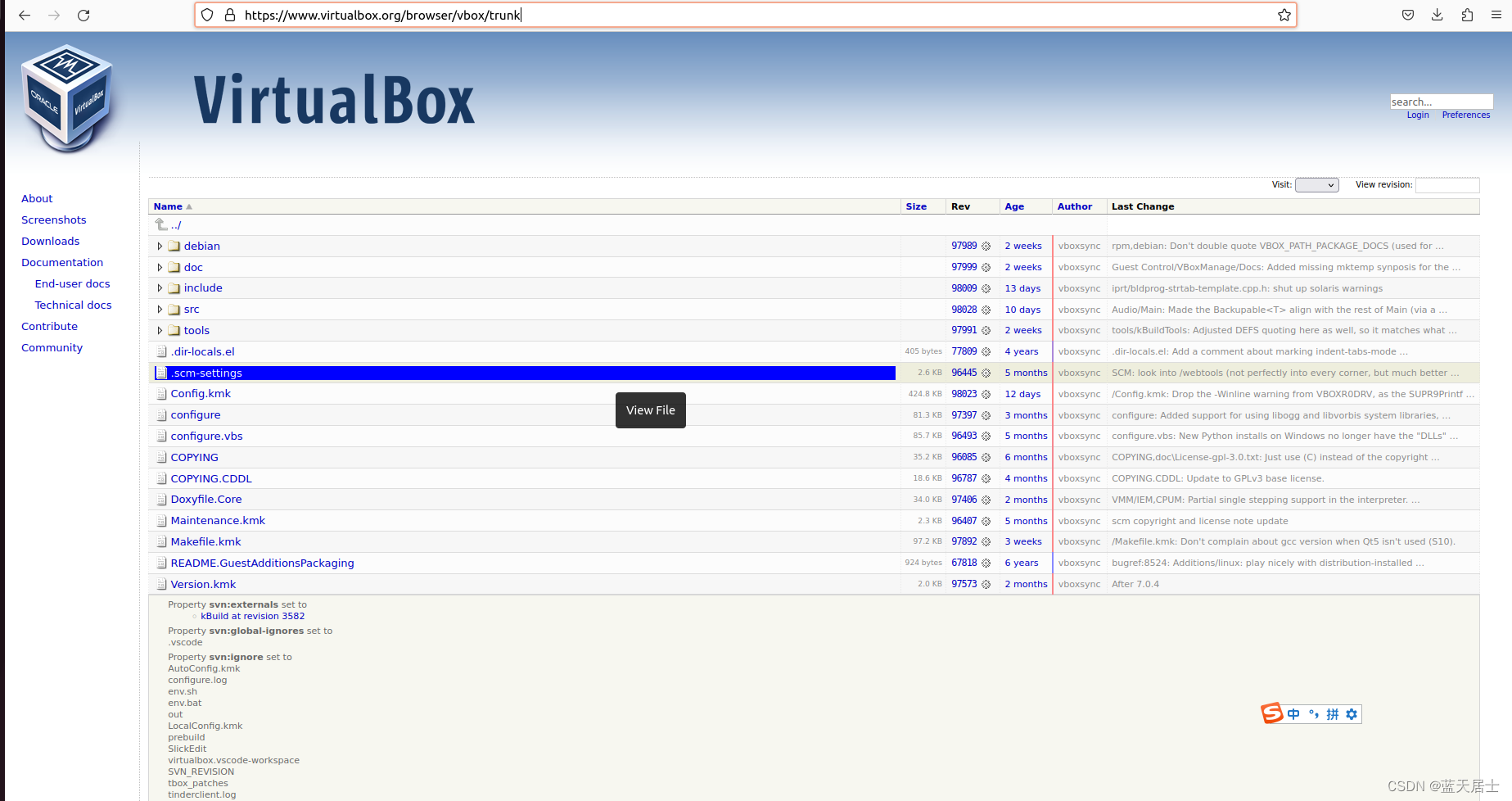The height and width of the screenshot is (801, 1512).
Task: Click the View revision input field
Action: coord(1447,185)
